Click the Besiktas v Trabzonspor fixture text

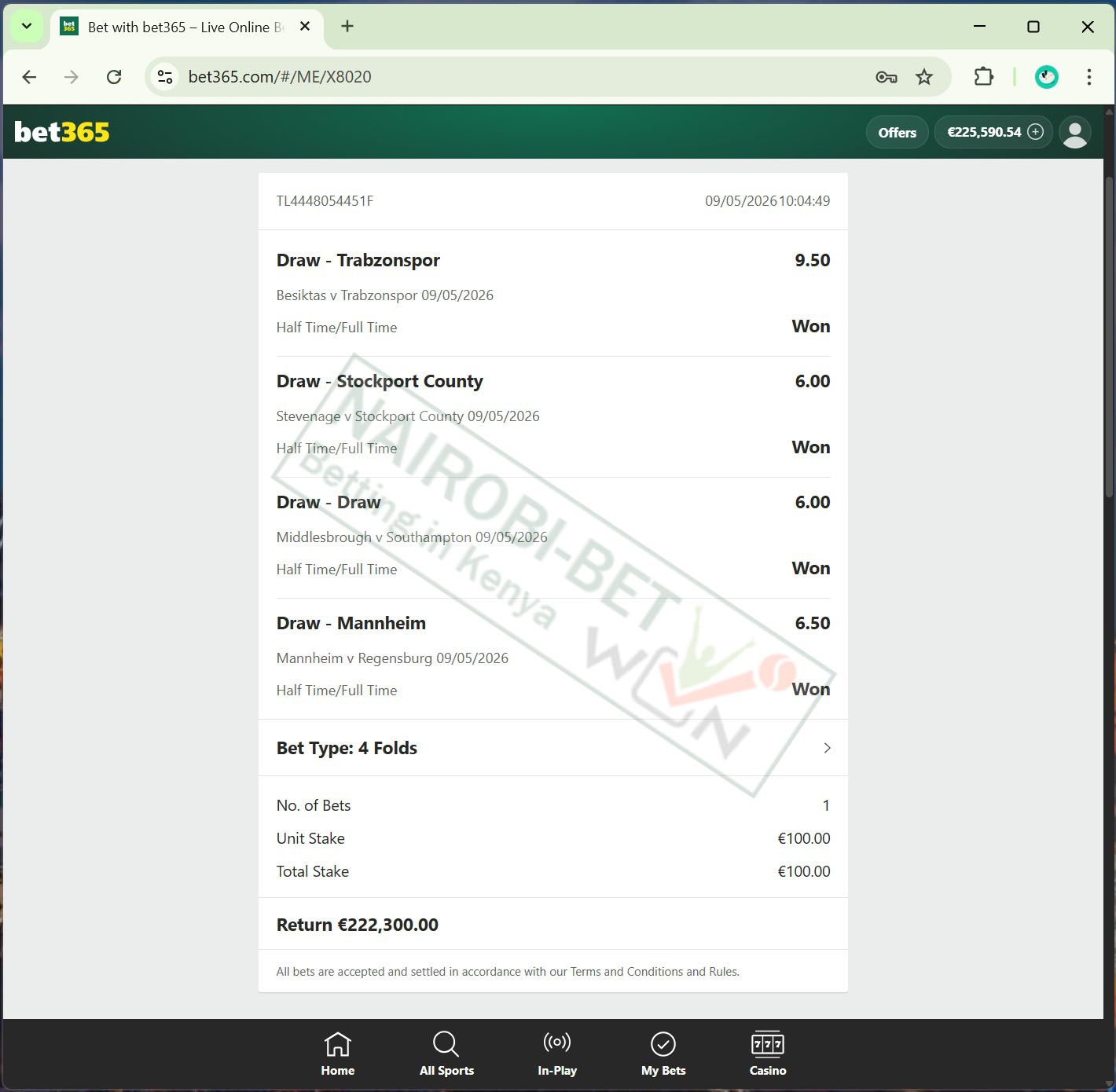(385, 295)
